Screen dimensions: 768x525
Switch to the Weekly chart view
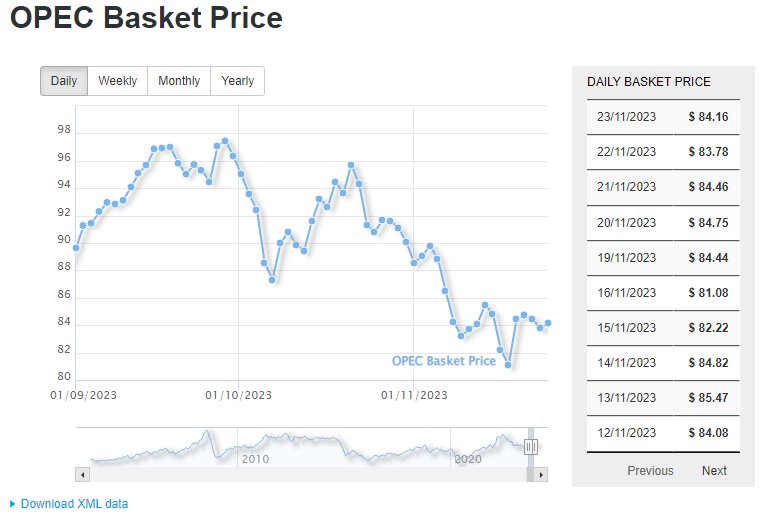[x=117, y=81]
